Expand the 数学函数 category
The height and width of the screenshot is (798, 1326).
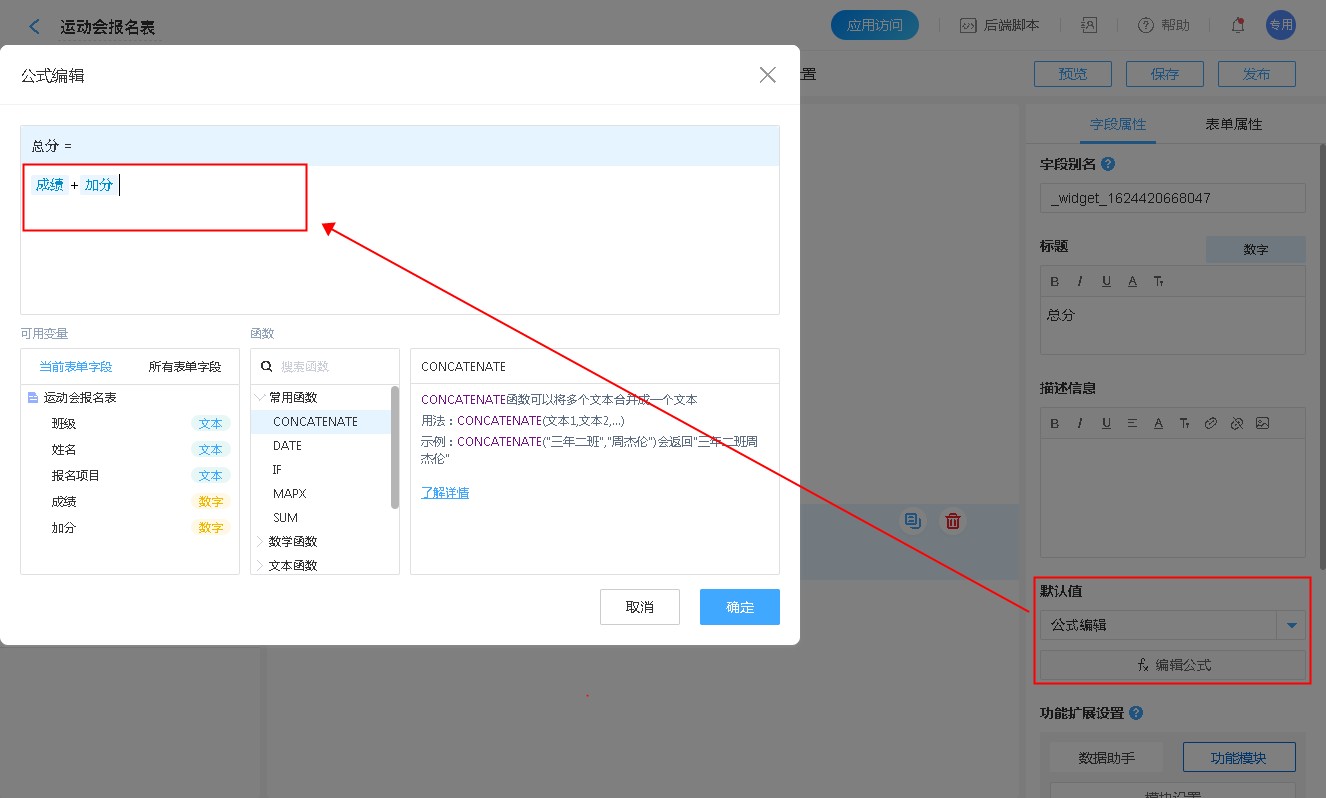tap(261, 542)
